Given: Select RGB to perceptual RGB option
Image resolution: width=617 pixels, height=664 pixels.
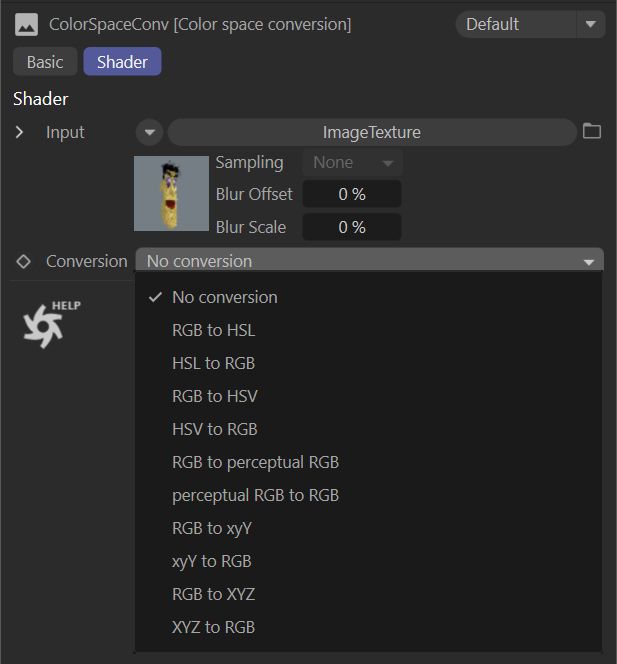Looking at the screenshot, I should tap(255, 462).
